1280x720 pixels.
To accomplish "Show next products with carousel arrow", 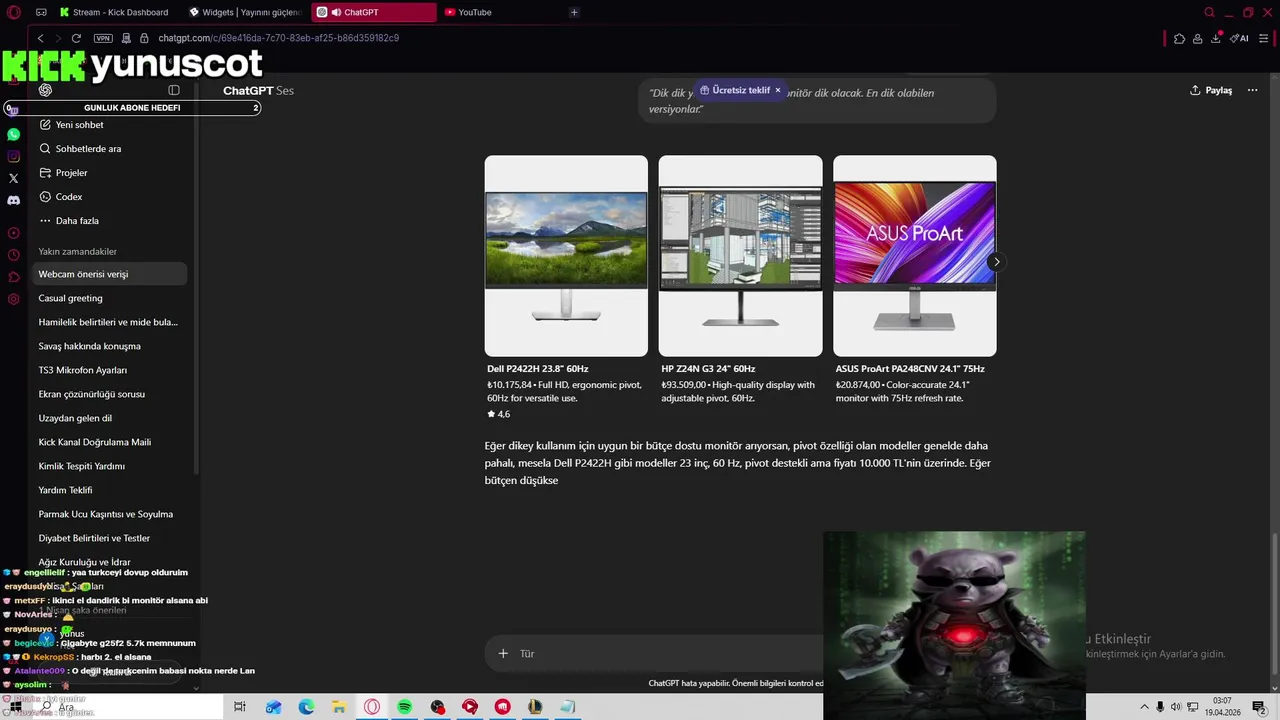I will tap(996, 262).
